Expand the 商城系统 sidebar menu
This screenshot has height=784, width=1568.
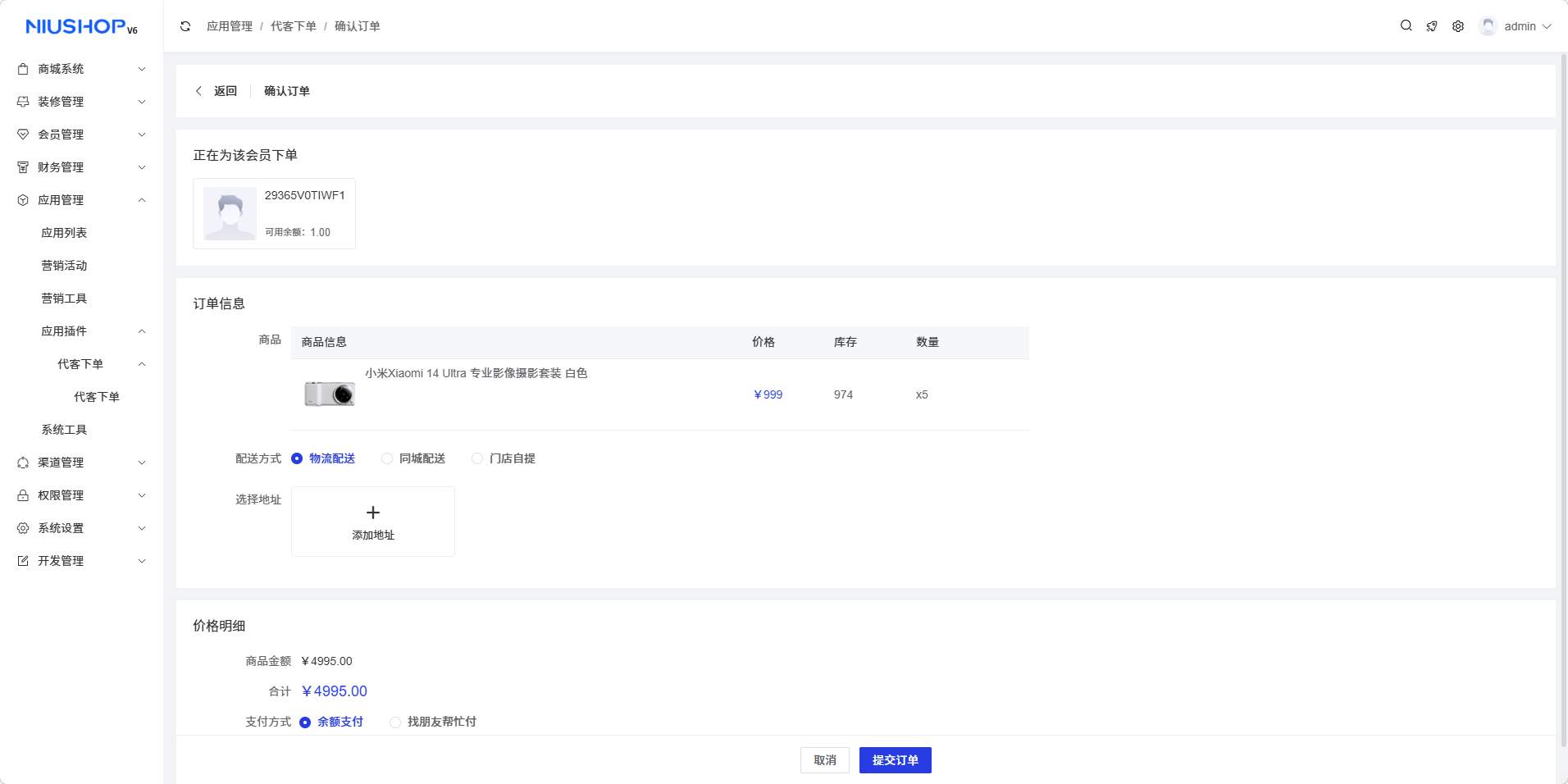81,69
